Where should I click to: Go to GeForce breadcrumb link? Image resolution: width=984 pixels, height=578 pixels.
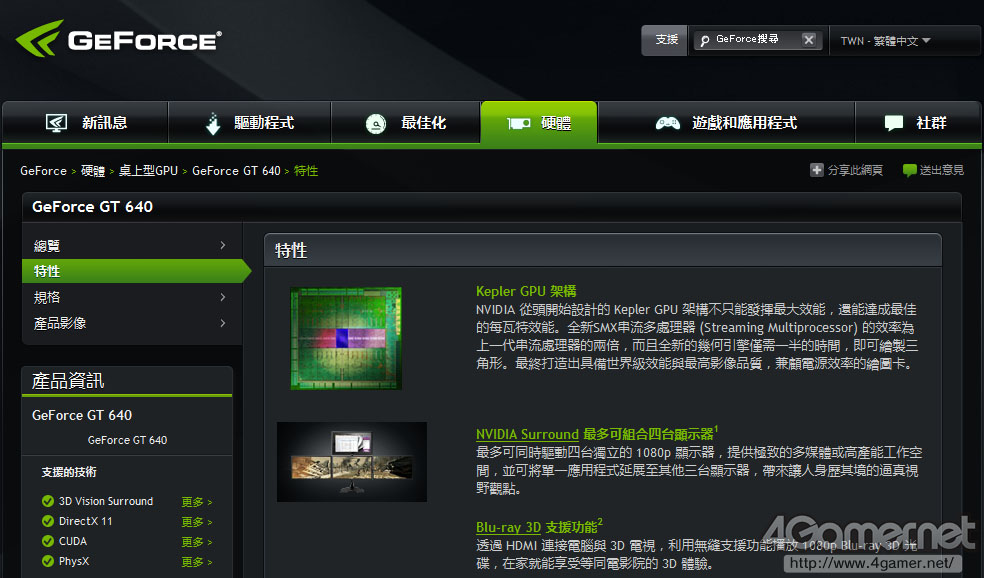[x=43, y=171]
